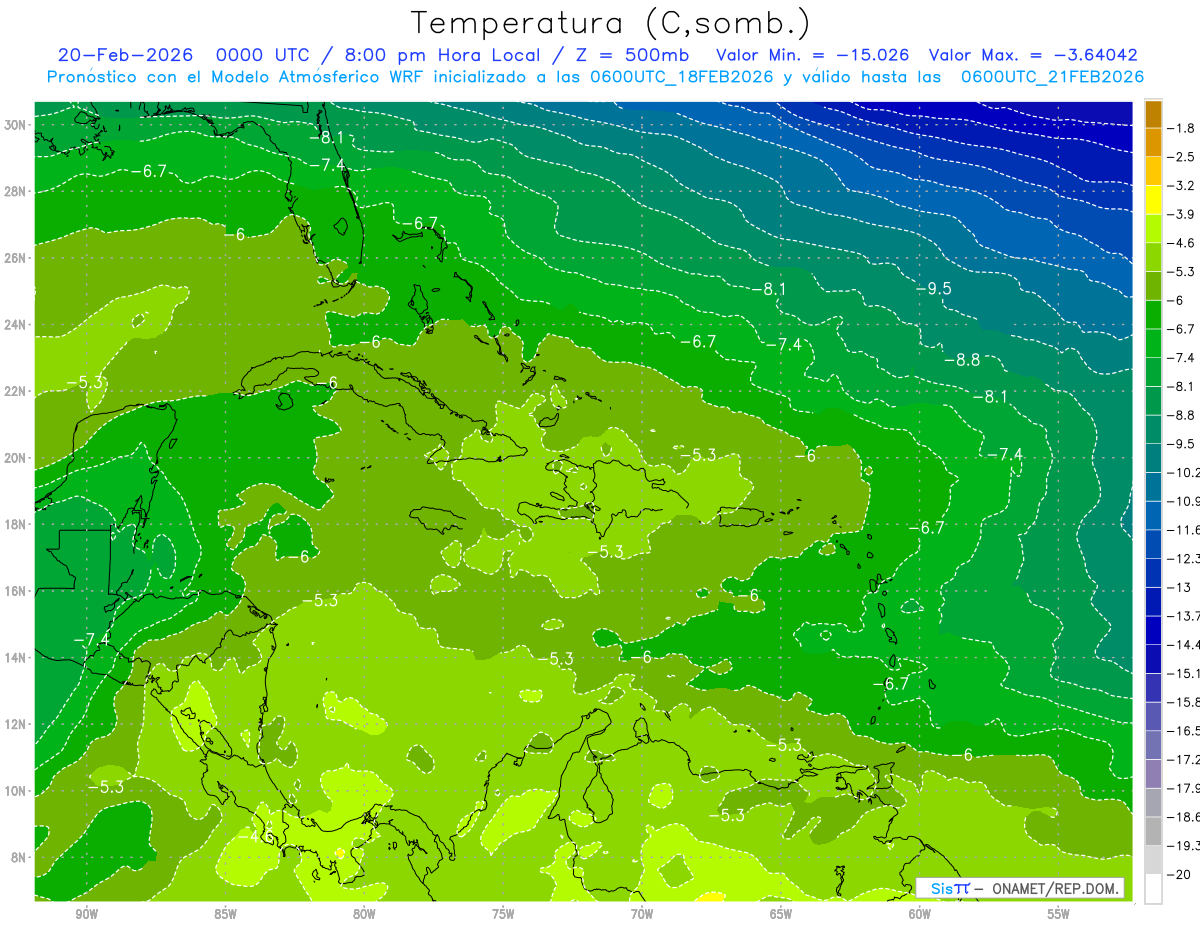This screenshot has height=927, width=1200.
Task: Click the "-9.5" contour label on the map
Action: click(x=933, y=288)
